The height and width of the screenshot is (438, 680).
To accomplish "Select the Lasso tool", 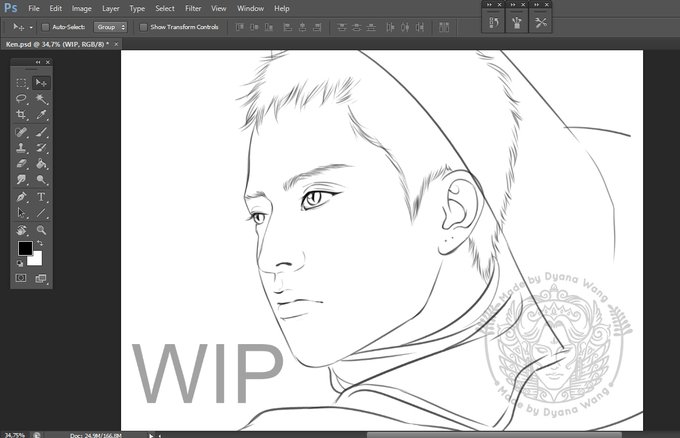I will (x=21, y=99).
